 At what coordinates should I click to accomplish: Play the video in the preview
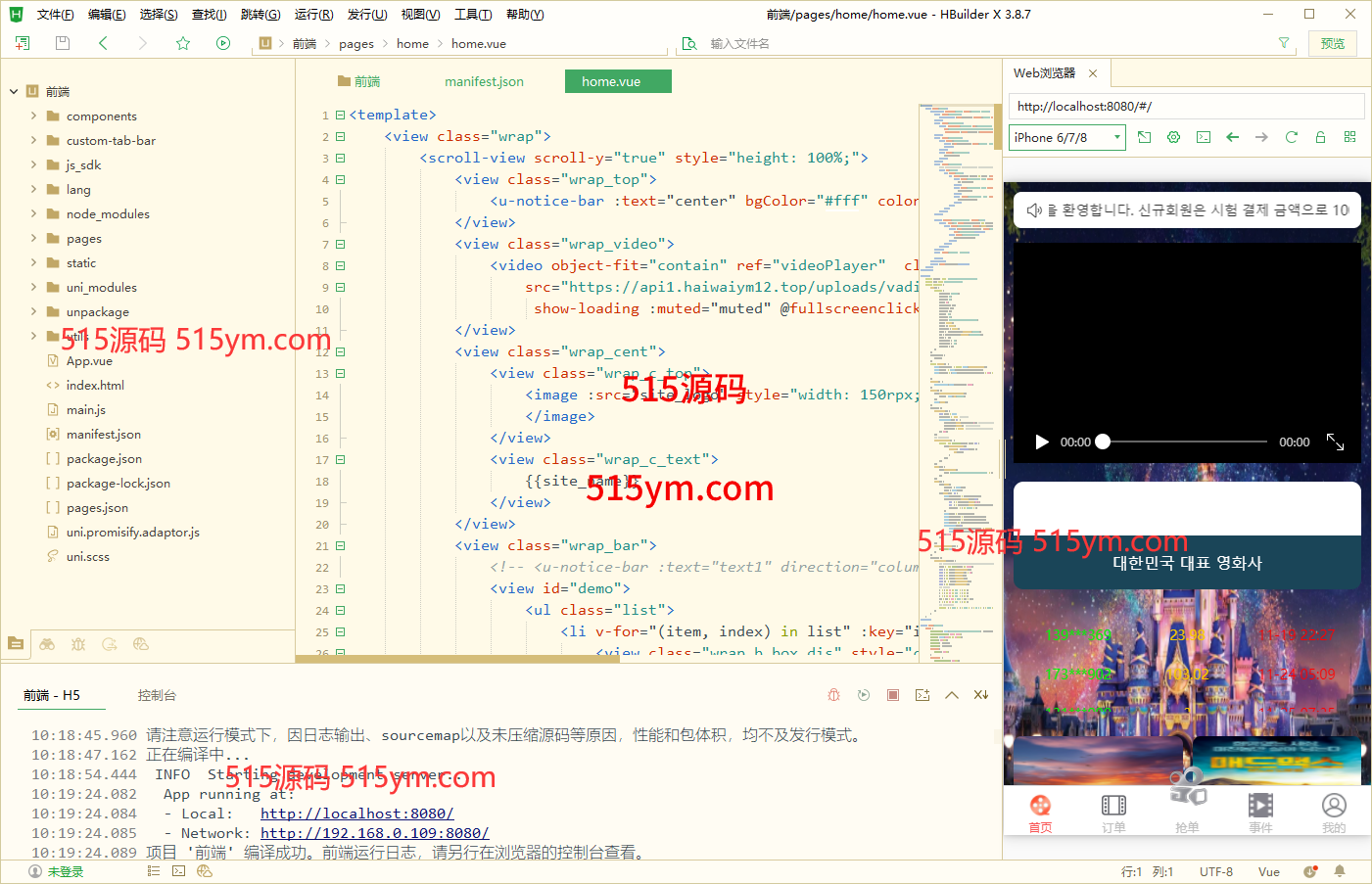point(1042,442)
